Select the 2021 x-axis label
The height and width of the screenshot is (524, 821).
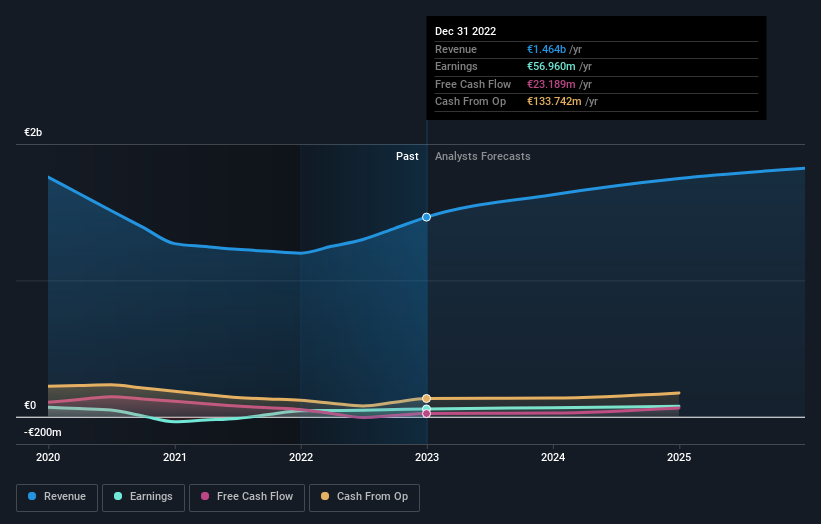(174, 457)
